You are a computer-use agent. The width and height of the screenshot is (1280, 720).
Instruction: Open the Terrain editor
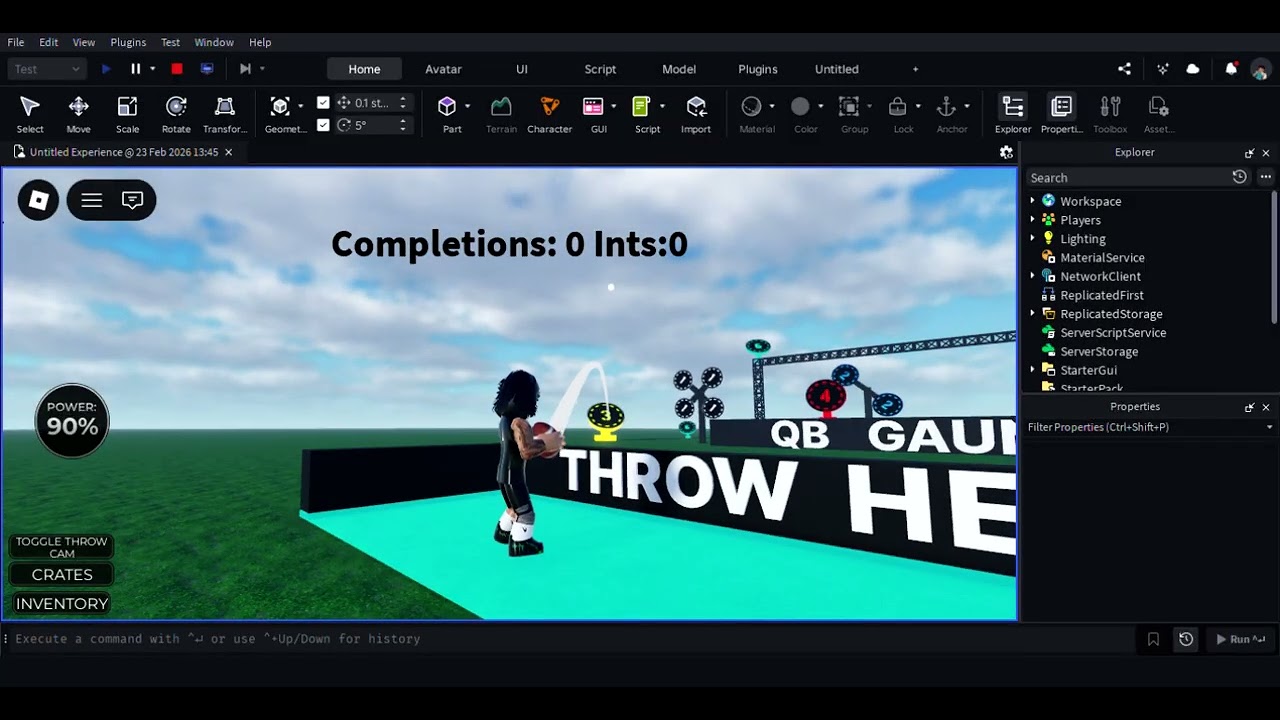point(501,114)
